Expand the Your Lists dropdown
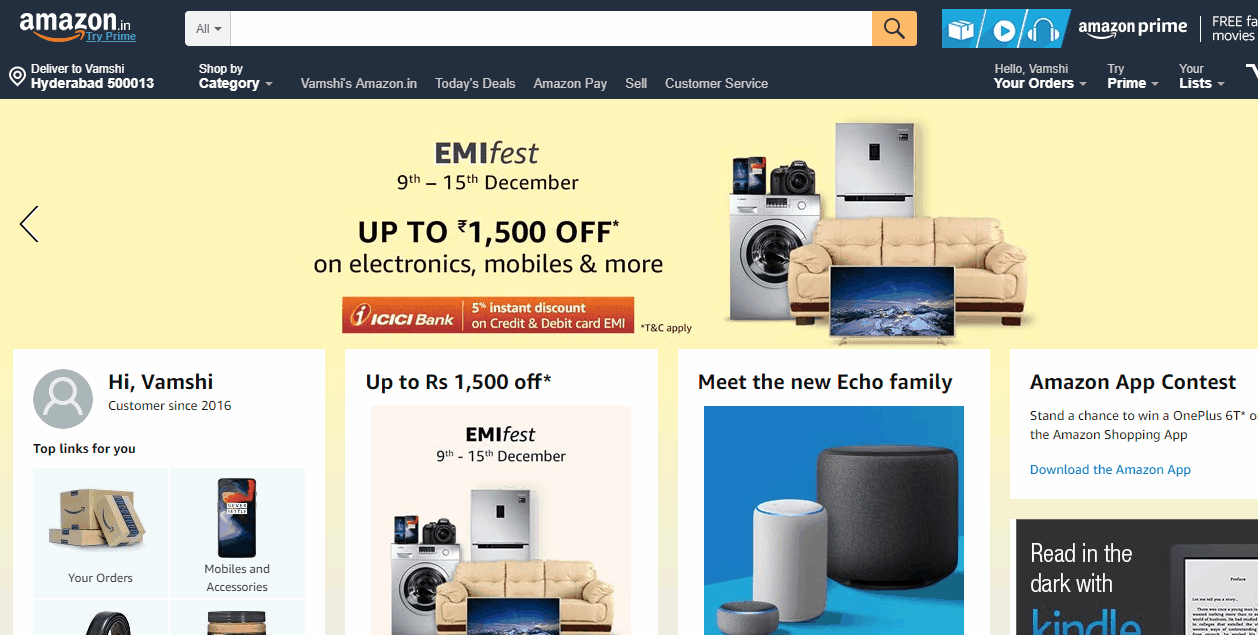Image resolution: width=1258 pixels, height=635 pixels. 1201,76
